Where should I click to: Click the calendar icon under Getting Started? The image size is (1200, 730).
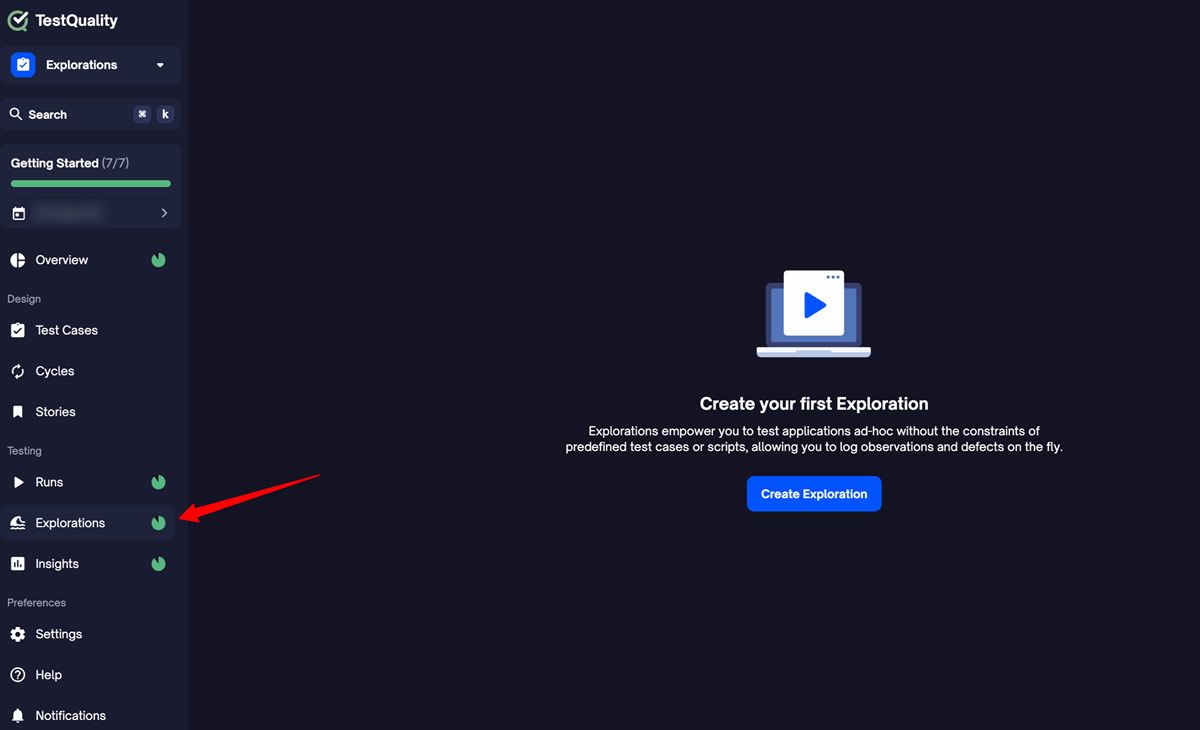(x=18, y=213)
